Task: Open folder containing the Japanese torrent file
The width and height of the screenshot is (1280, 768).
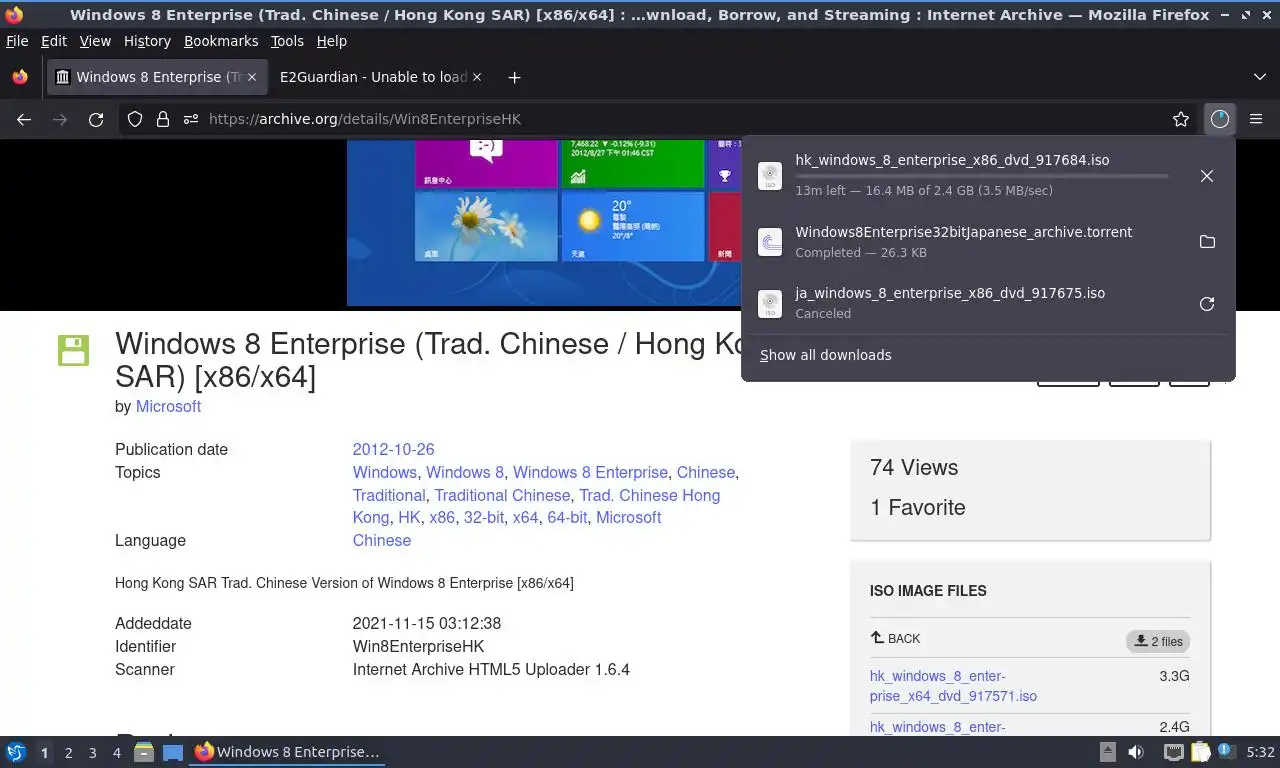Action: pyautogui.click(x=1207, y=242)
